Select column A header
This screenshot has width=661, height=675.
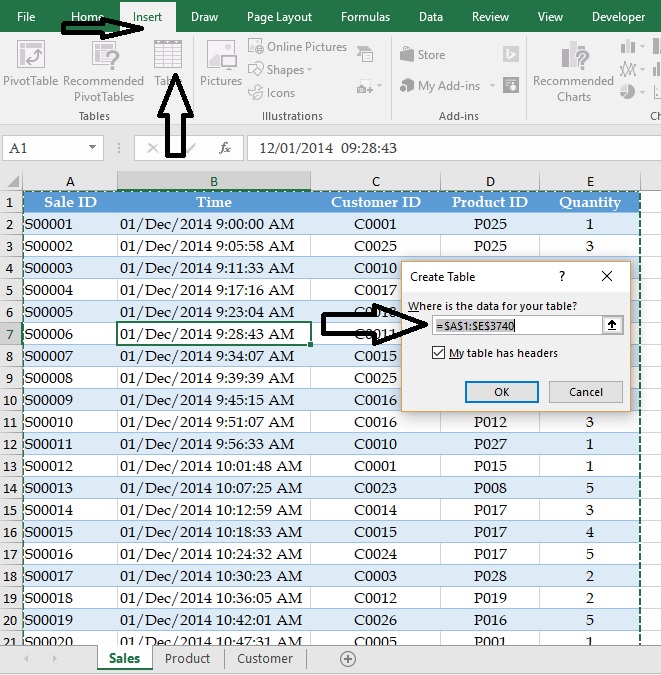pyautogui.click(x=70, y=181)
